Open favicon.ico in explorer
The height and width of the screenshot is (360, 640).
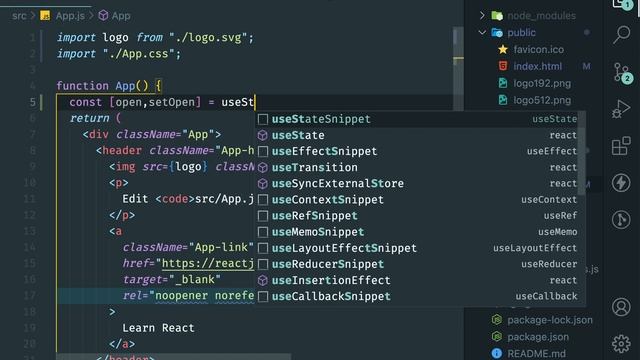[x=538, y=49]
